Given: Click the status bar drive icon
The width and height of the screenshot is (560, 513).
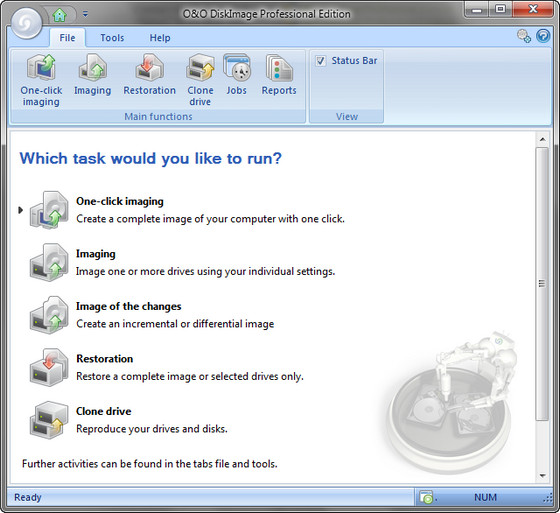Looking at the screenshot, I should [x=426, y=497].
